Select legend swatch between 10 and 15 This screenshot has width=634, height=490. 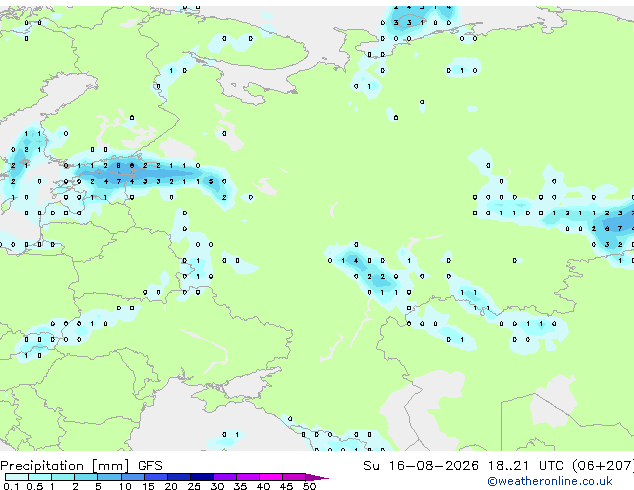tap(132, 477)
